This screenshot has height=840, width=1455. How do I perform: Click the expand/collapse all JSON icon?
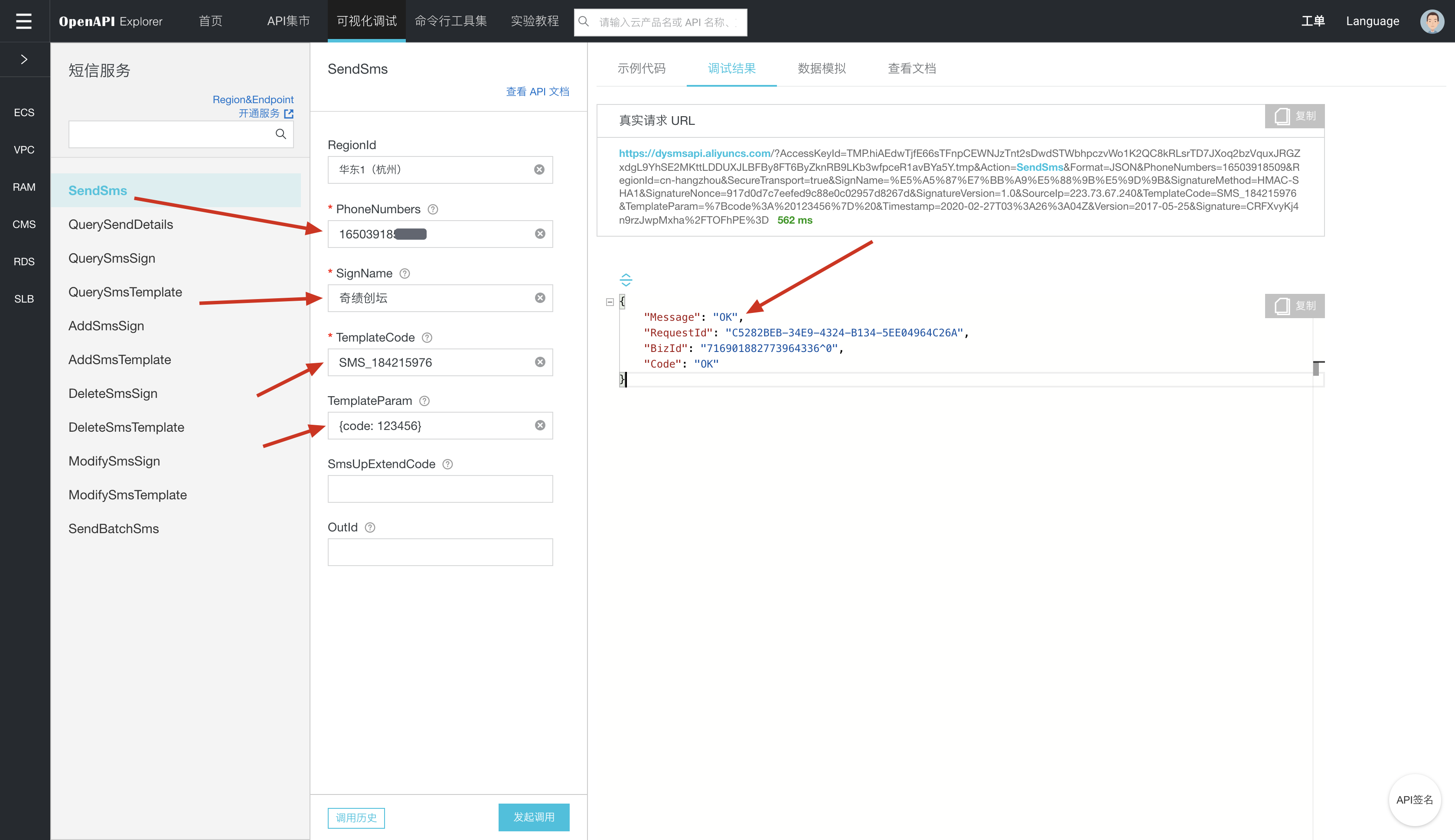point(626,280)
